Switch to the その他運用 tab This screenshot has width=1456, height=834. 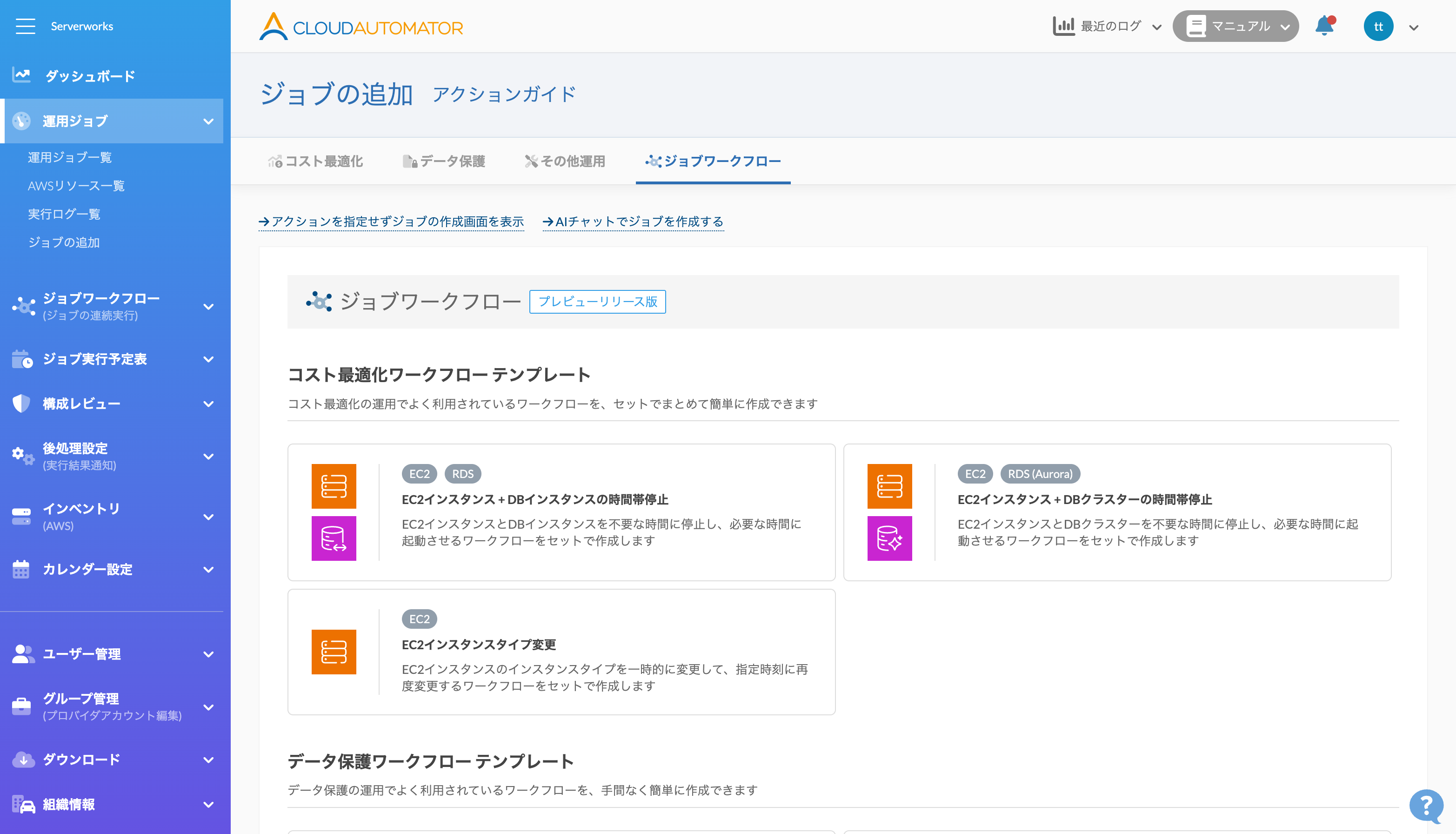point(565,161)
